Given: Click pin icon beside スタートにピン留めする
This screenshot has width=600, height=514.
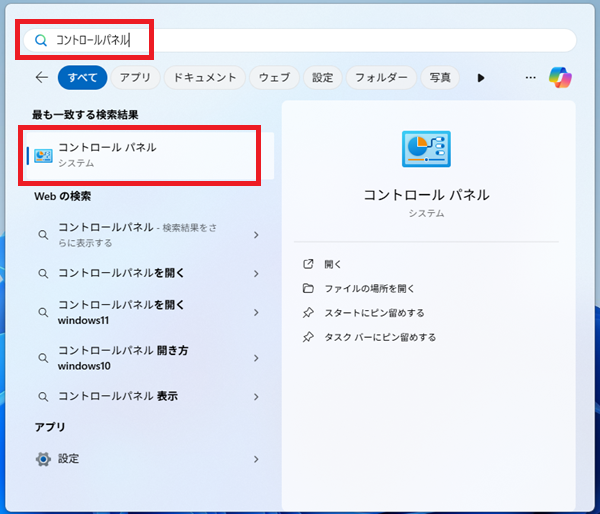Looking at the screenshot, I should [308, 313].
